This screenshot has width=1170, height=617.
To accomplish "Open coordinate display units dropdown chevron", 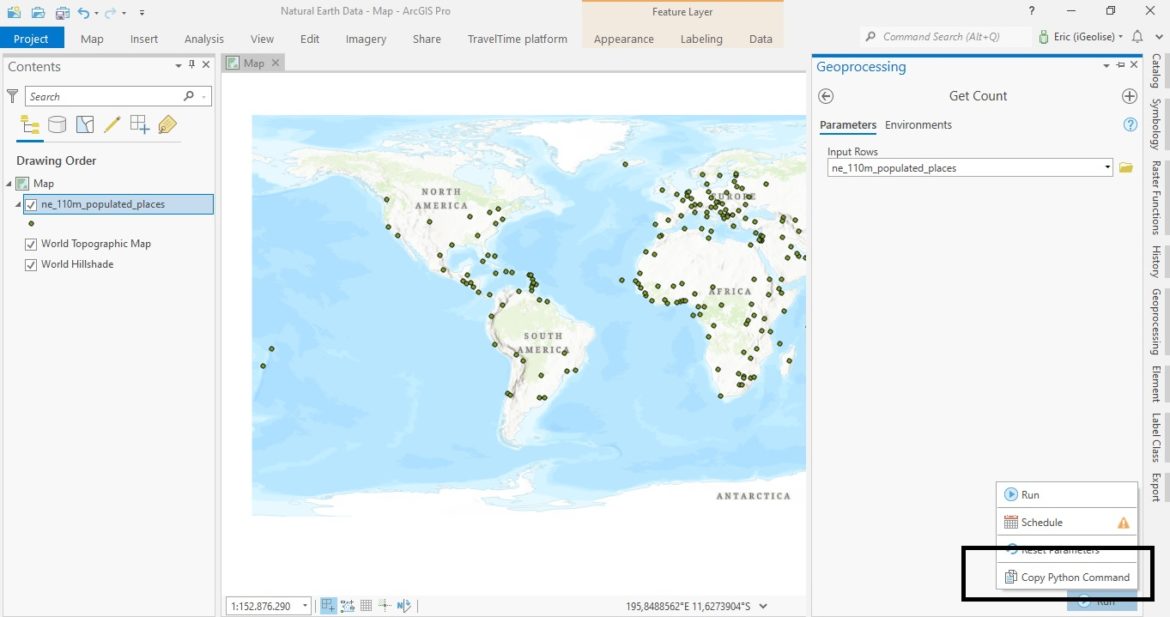I will pyautogui.click(x=763, y=607).
